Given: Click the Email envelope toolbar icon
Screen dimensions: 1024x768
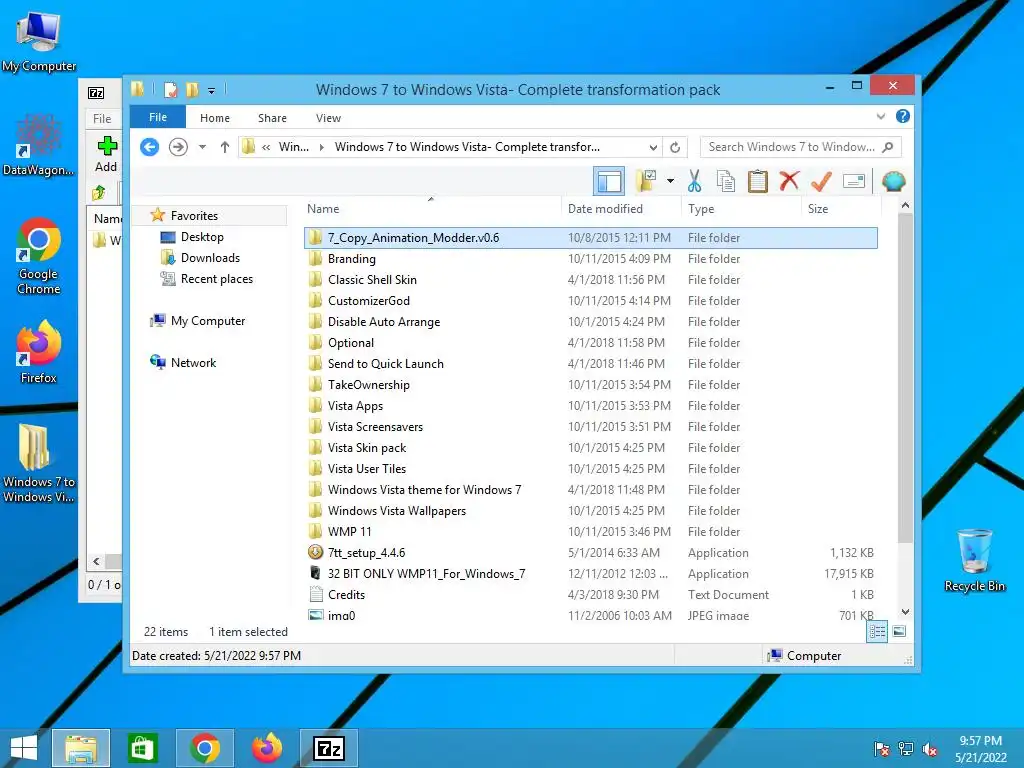Looking at the screenshot, I should pyautogui.click(x=854, y=181).
